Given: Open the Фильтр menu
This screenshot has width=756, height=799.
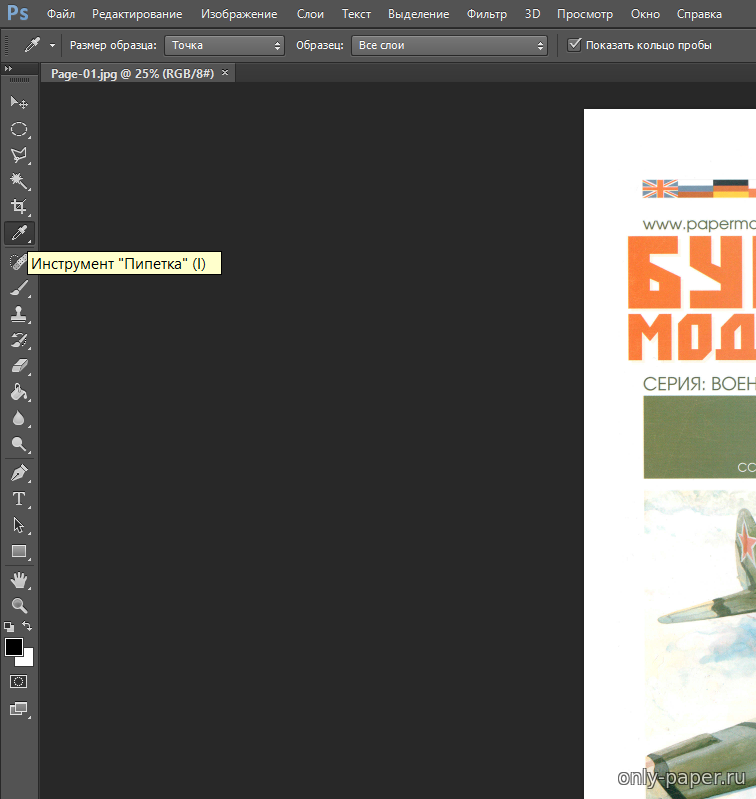Looking at the screenshot, I should [x=487, y=15].
